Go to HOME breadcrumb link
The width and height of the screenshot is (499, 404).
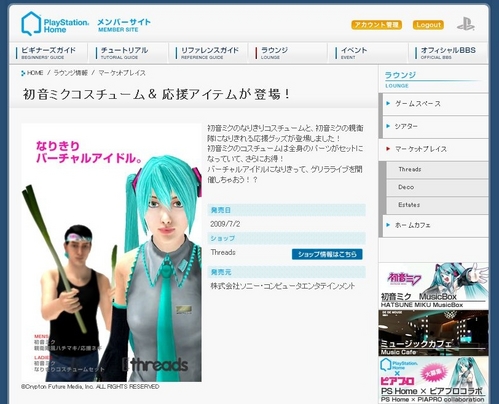(x=35, y=73)
